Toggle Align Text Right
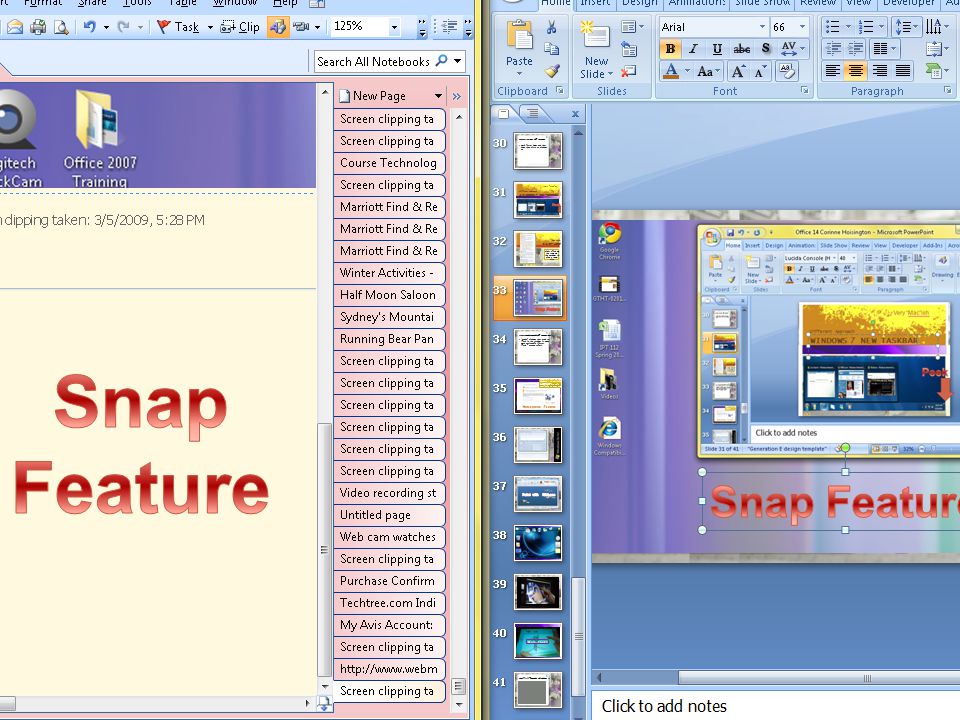This screenshot has height=720, width=960. (x=879, y=71)
